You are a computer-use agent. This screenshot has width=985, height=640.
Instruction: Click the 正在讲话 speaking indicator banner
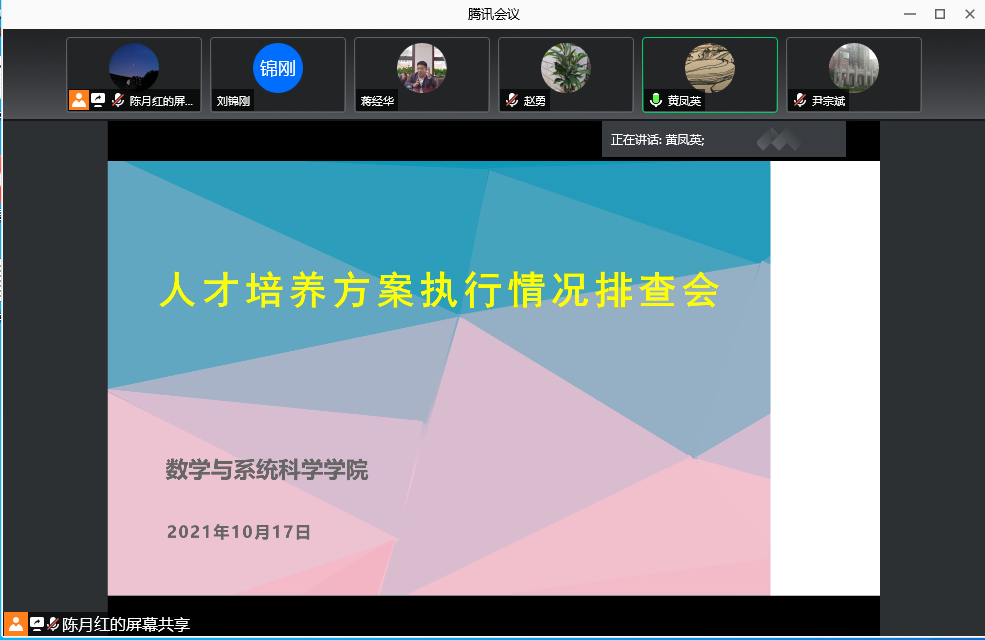[723, 140]
